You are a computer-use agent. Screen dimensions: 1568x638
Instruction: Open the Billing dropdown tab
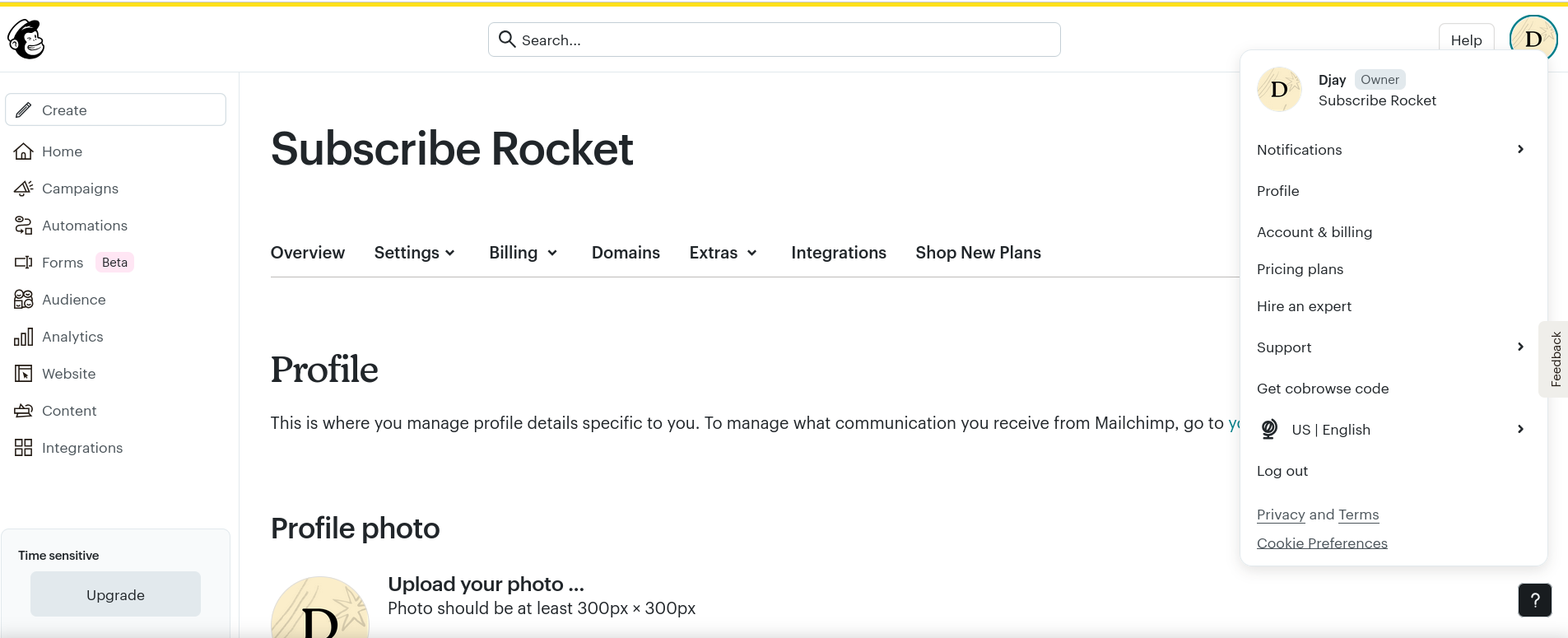point(523,253)
